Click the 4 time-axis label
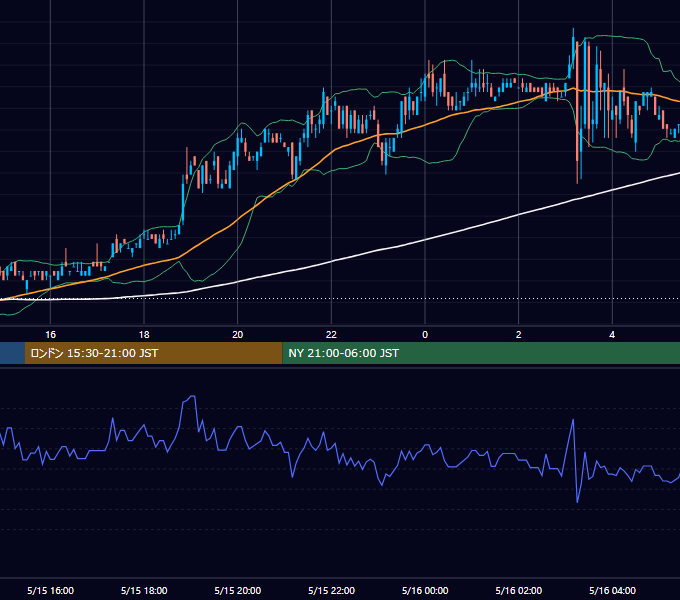 612,335
